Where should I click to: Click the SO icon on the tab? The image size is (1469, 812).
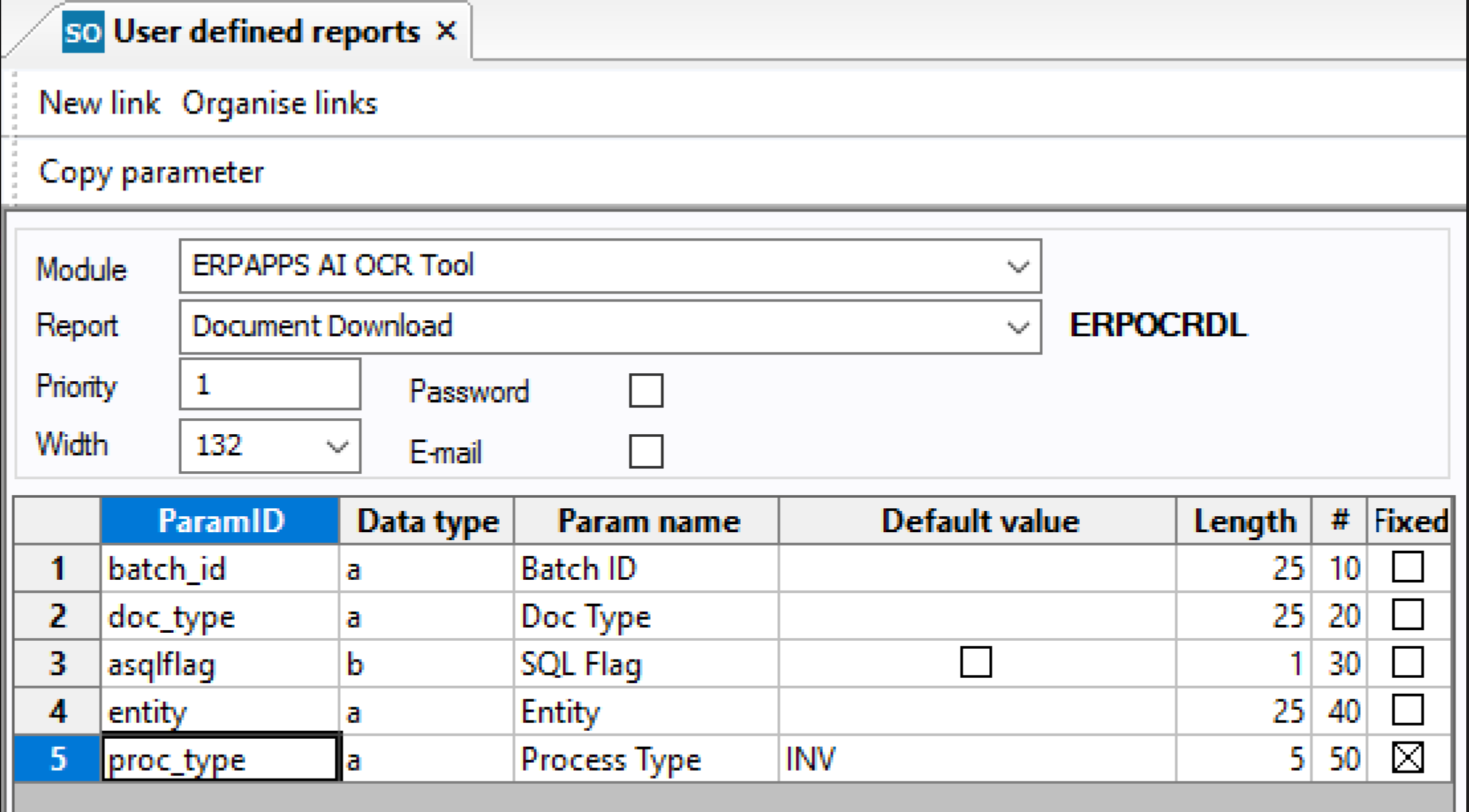point(83,32)
